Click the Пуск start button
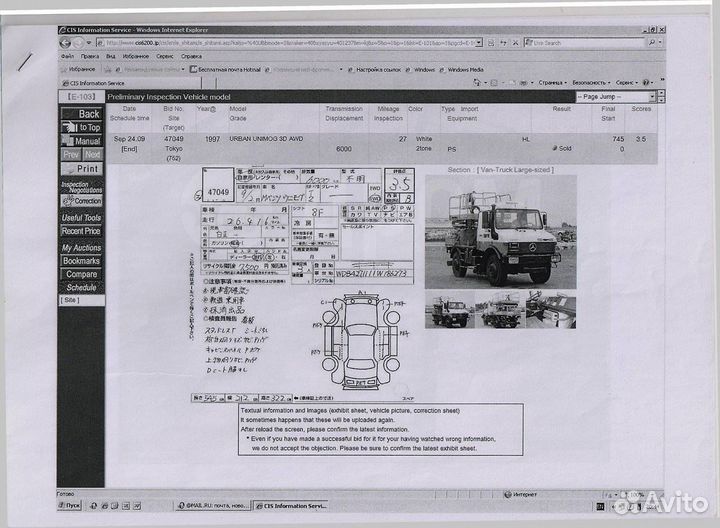The width and height of the screenshot is (720, 528). pyautogui.click(x=69, y=506)
